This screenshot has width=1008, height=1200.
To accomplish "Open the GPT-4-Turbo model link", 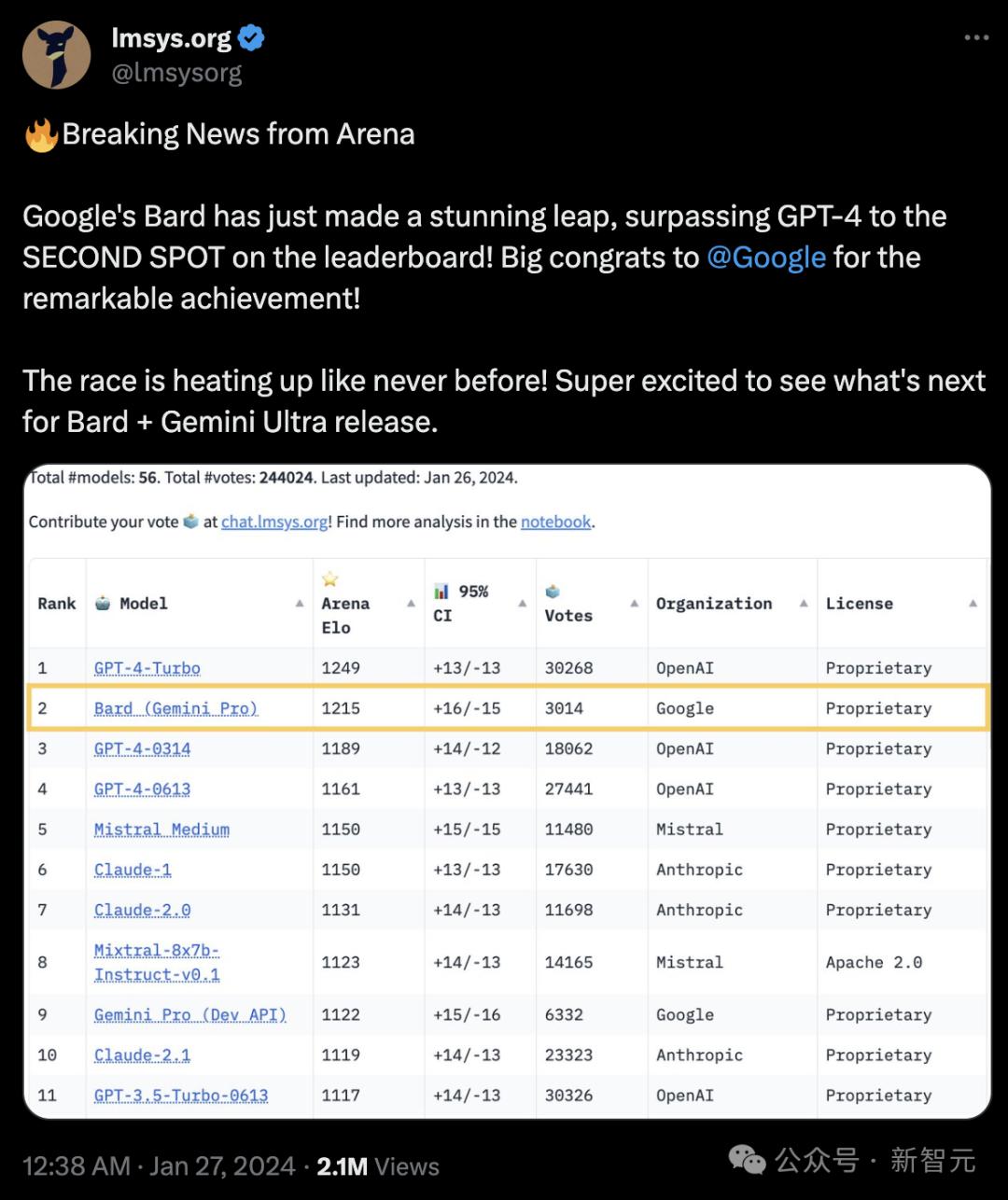I will click(x=147, y=668).
